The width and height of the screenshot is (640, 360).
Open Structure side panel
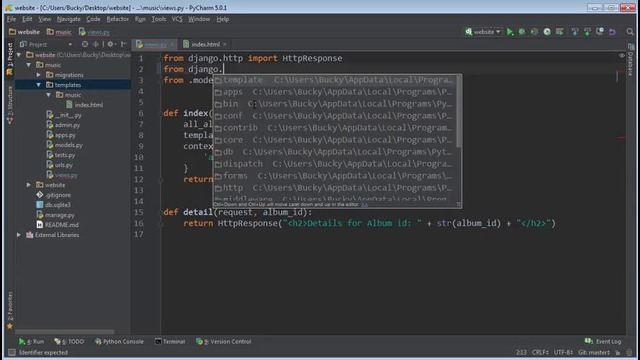pos(10,105)
